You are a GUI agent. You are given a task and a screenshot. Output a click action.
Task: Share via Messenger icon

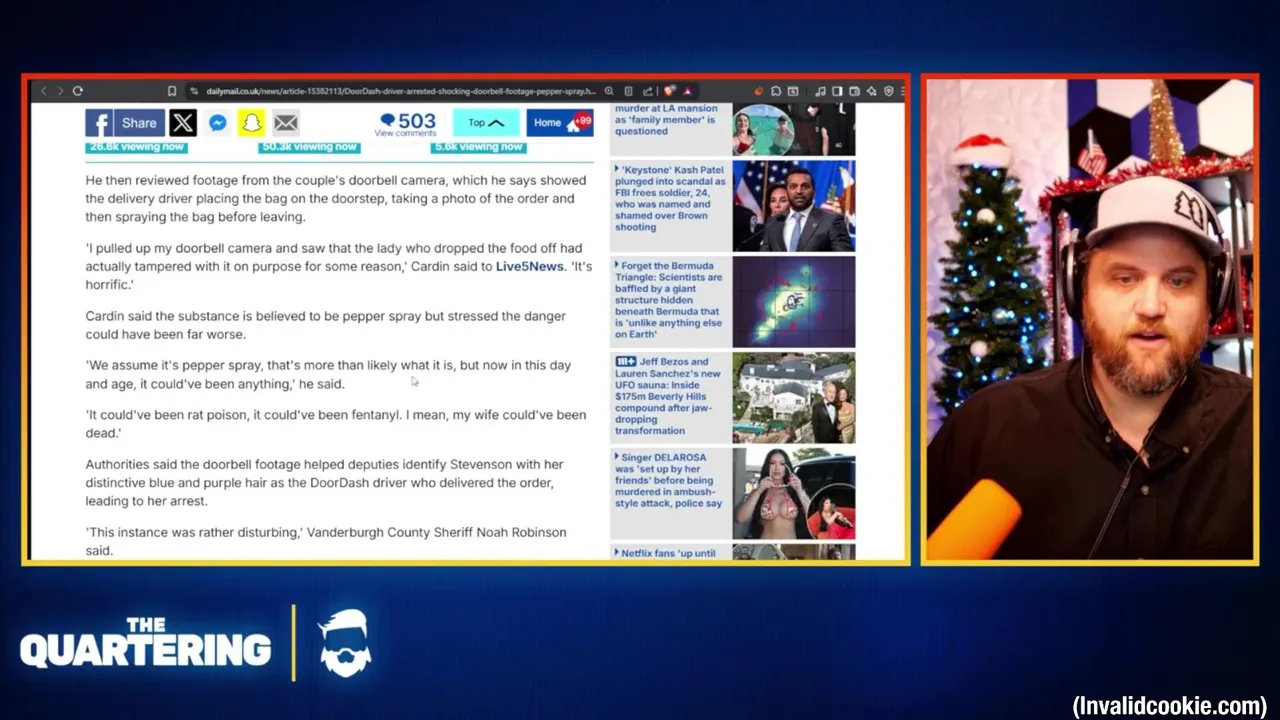[x=217, y=123]
